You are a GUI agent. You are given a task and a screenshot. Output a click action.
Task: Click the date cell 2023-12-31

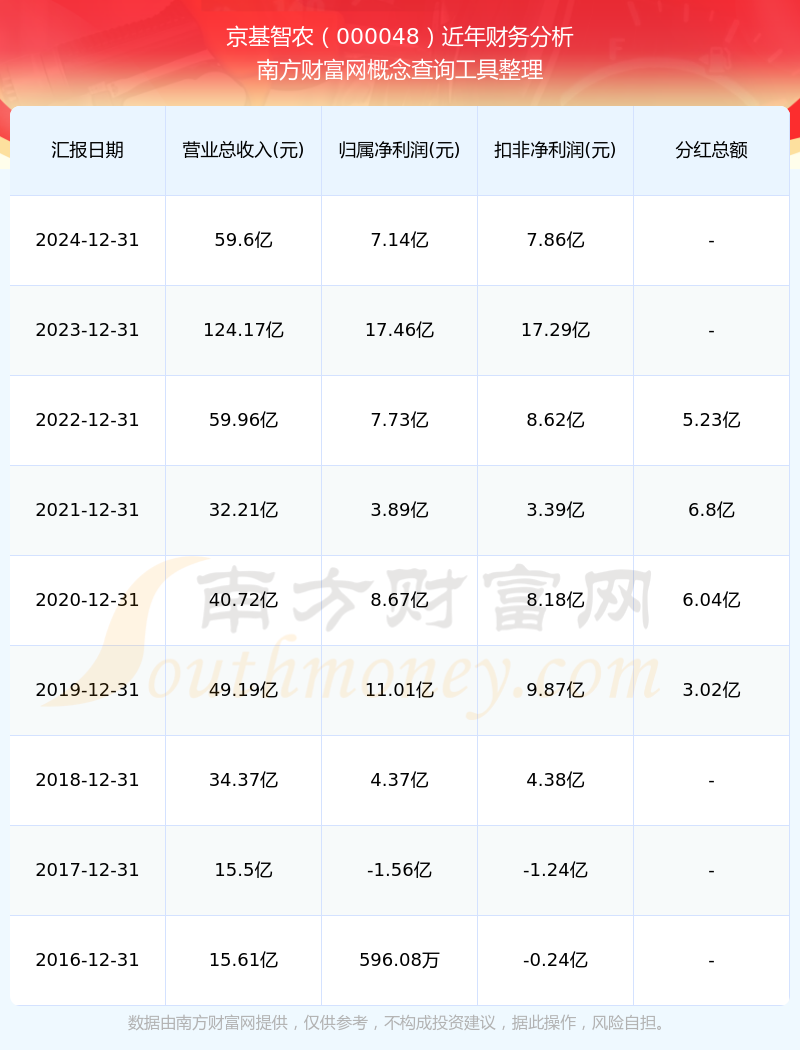(x=88, y=330)
